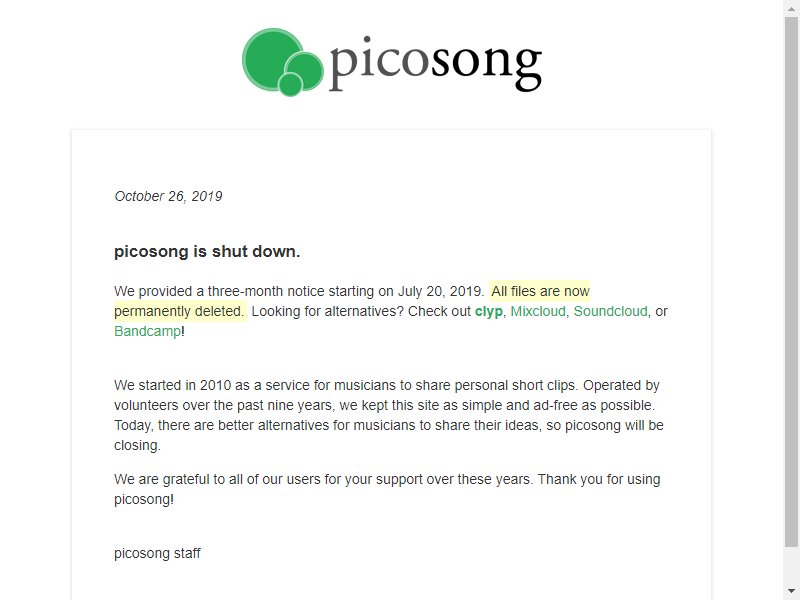Click the smallest green circle in the logo

(290, 84)
